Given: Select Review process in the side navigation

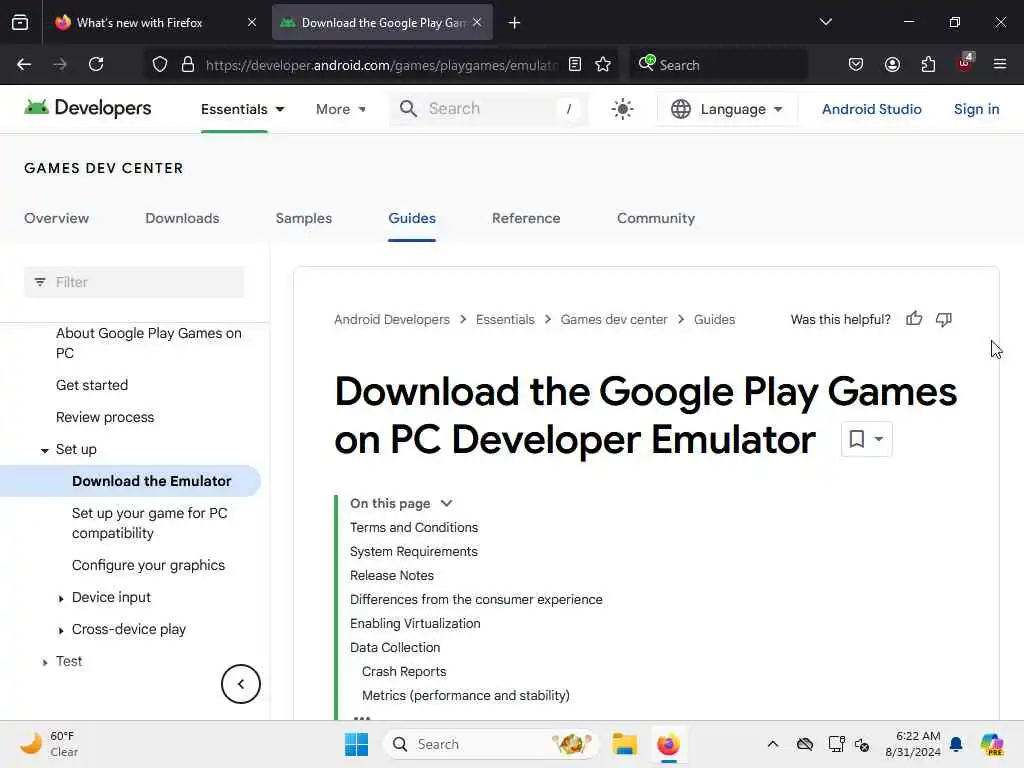Looking at the screenshot, I should 104,417.
